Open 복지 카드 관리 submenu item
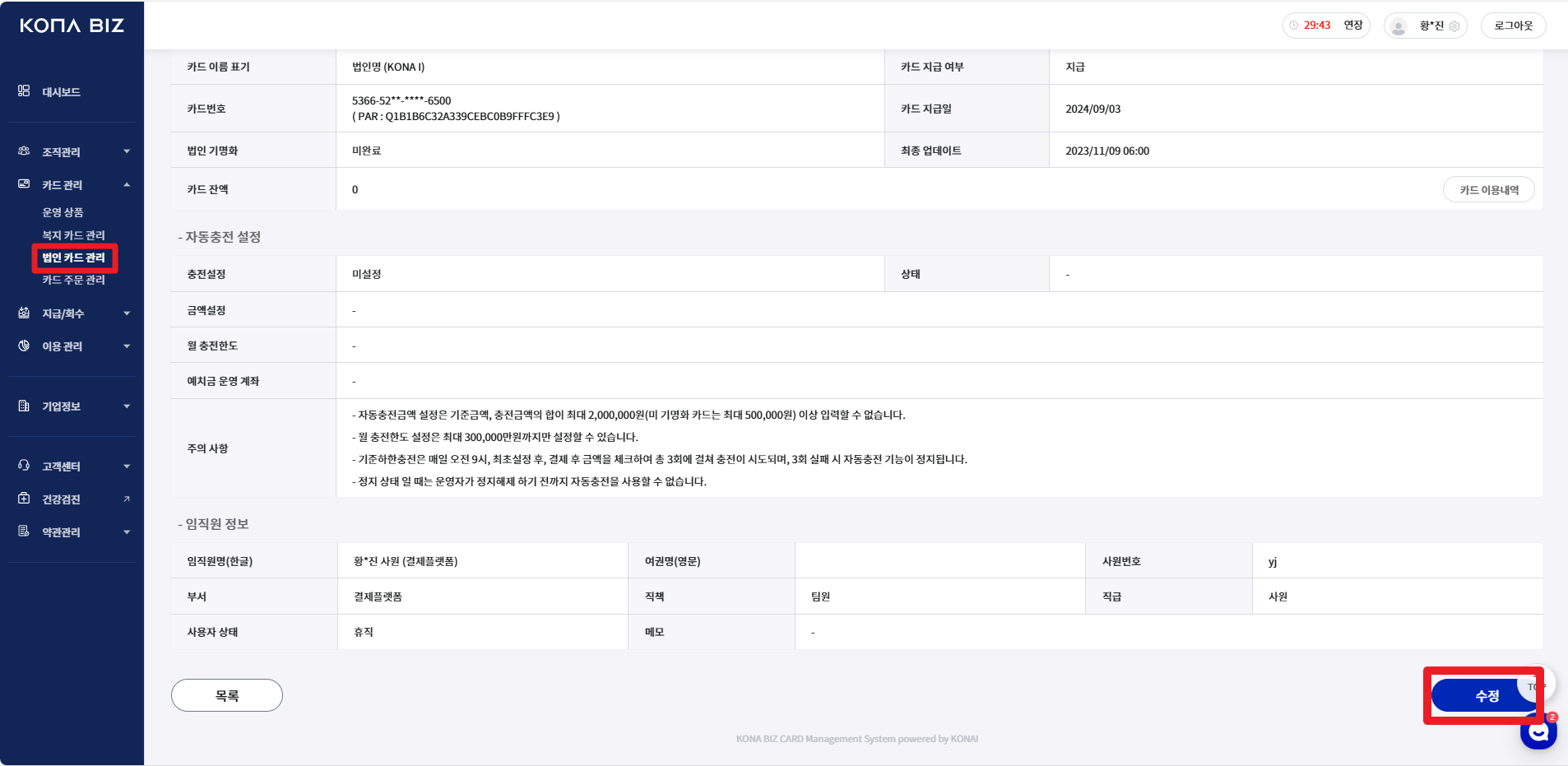Viewport: 1568px width, 766px height. coord(73,235)
